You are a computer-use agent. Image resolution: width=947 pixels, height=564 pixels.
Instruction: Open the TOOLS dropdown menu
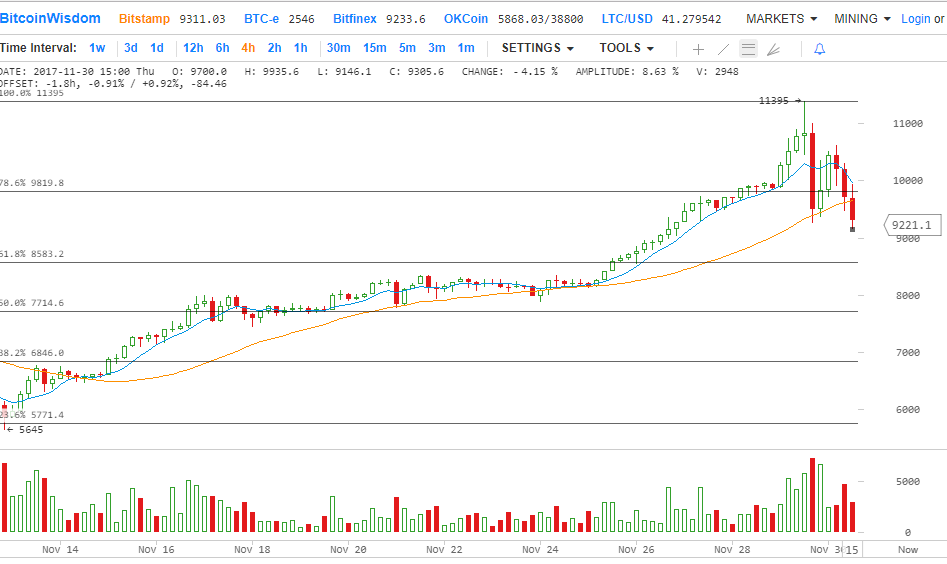pos(626,48)
